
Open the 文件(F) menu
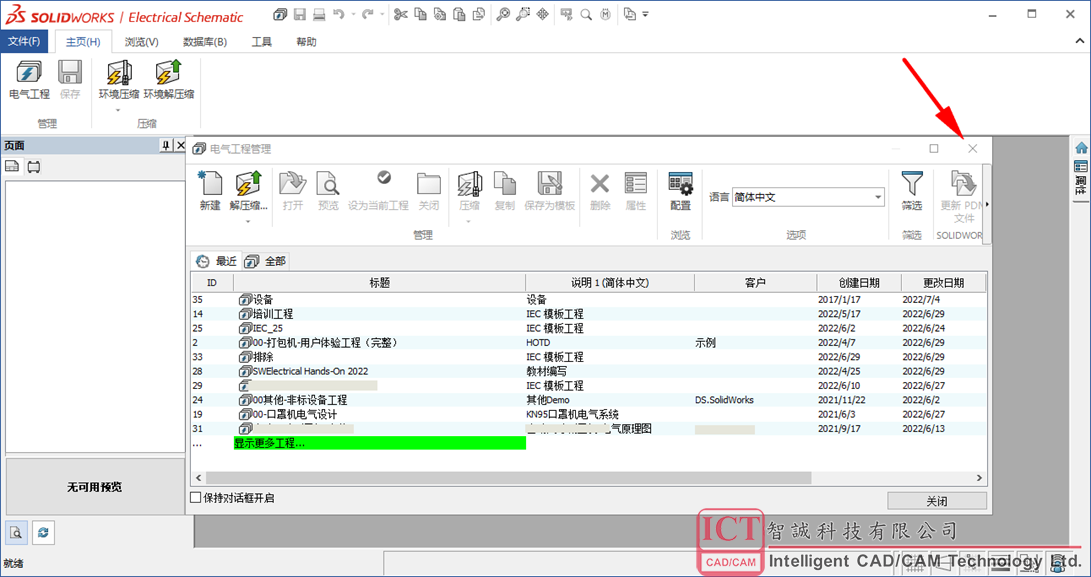pos(24,42)
